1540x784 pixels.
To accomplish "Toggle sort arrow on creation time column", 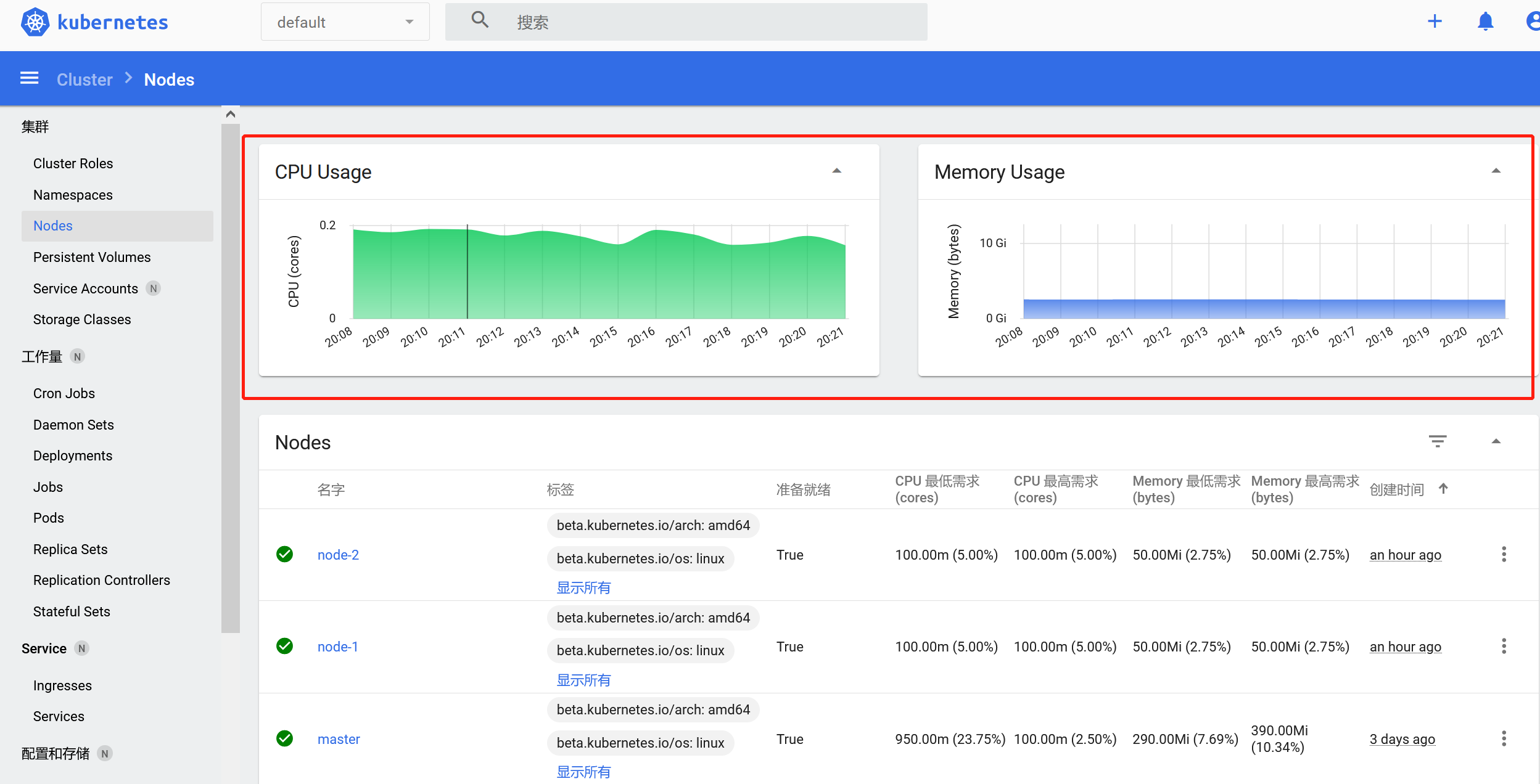I will (x=1443, y=489).
